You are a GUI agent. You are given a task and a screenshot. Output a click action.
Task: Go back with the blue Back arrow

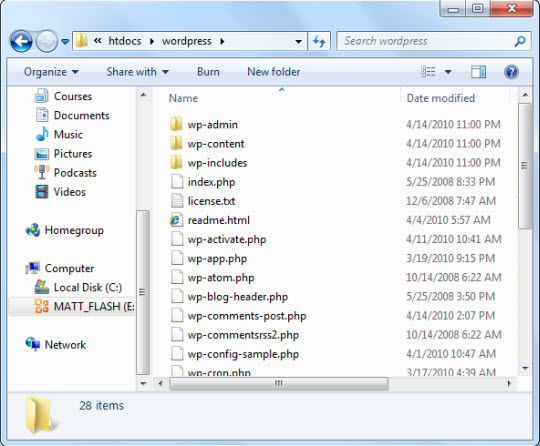point(21,41)
